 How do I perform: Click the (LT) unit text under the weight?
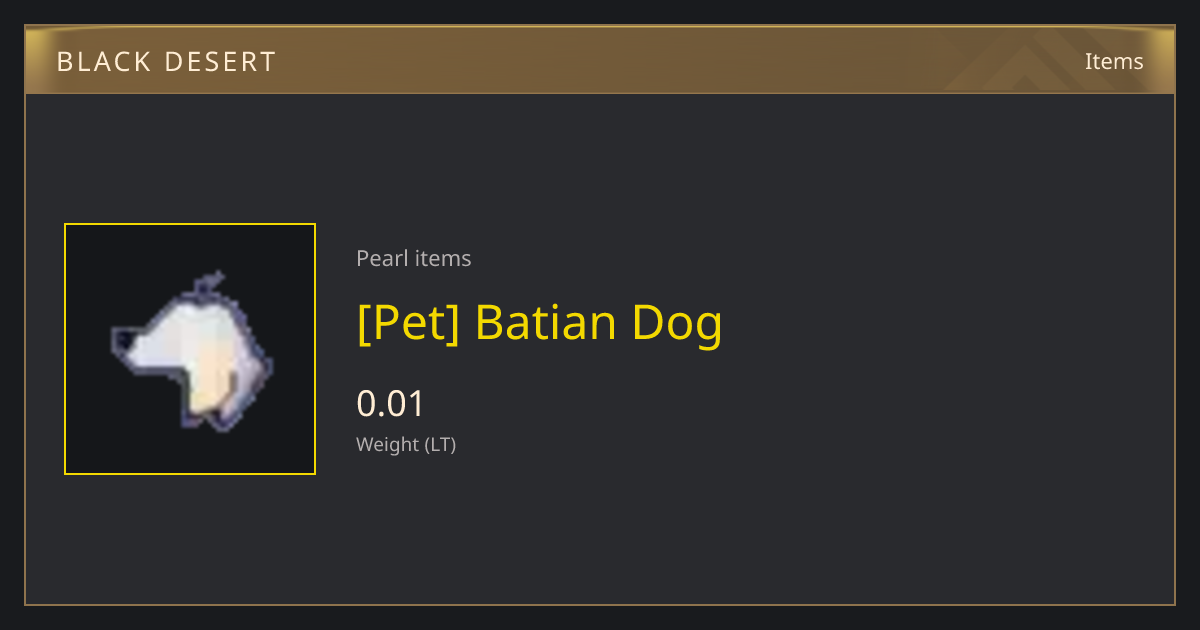[x=441, y=445]
